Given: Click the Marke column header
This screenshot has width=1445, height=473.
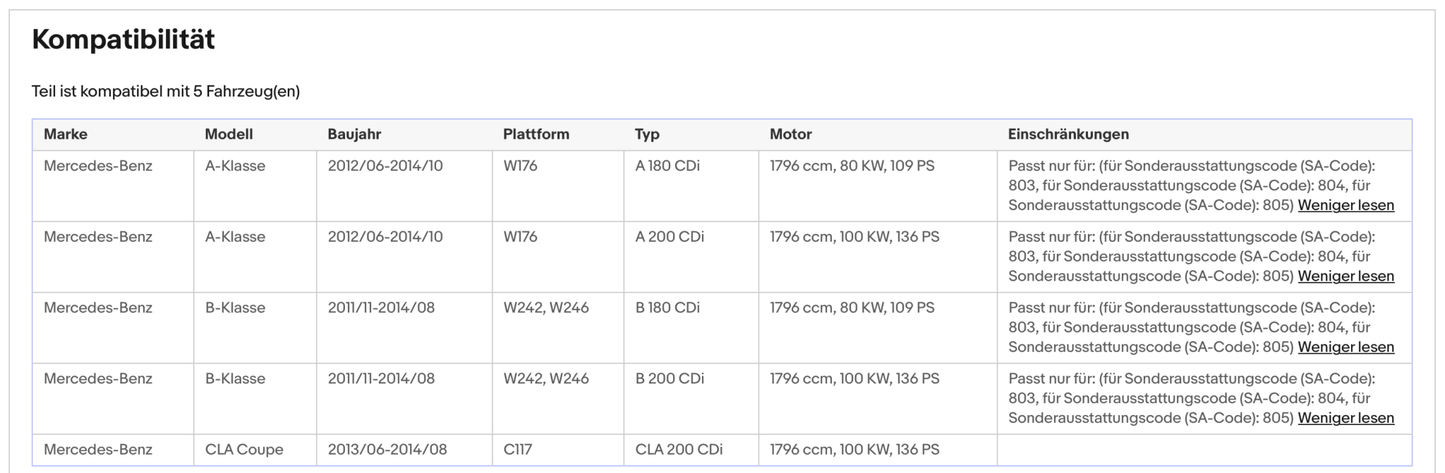Looking at the screenshot, I should pos(66,134).
